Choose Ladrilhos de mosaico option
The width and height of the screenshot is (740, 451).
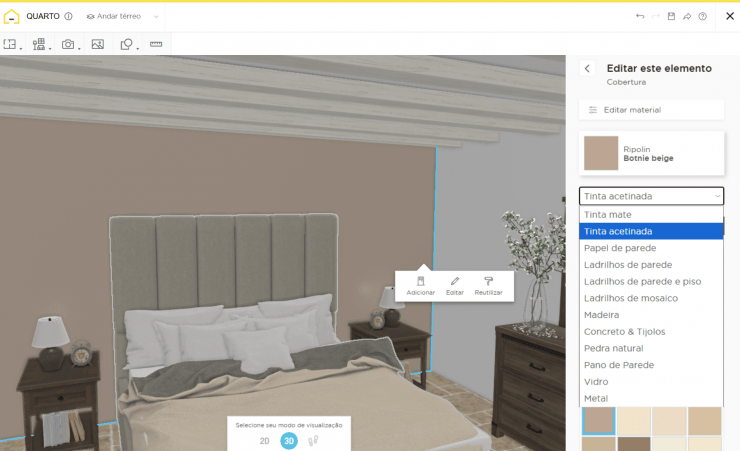tap(651, 298)
